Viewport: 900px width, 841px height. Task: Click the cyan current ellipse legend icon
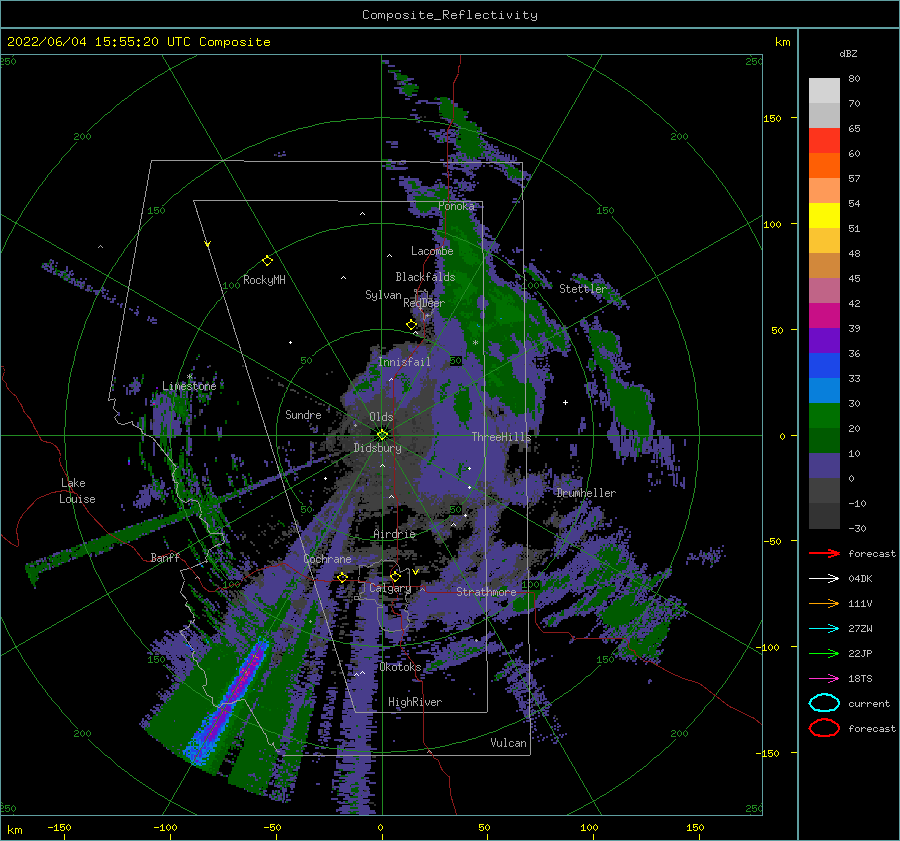pyautogui.click(x=824, y=703)
